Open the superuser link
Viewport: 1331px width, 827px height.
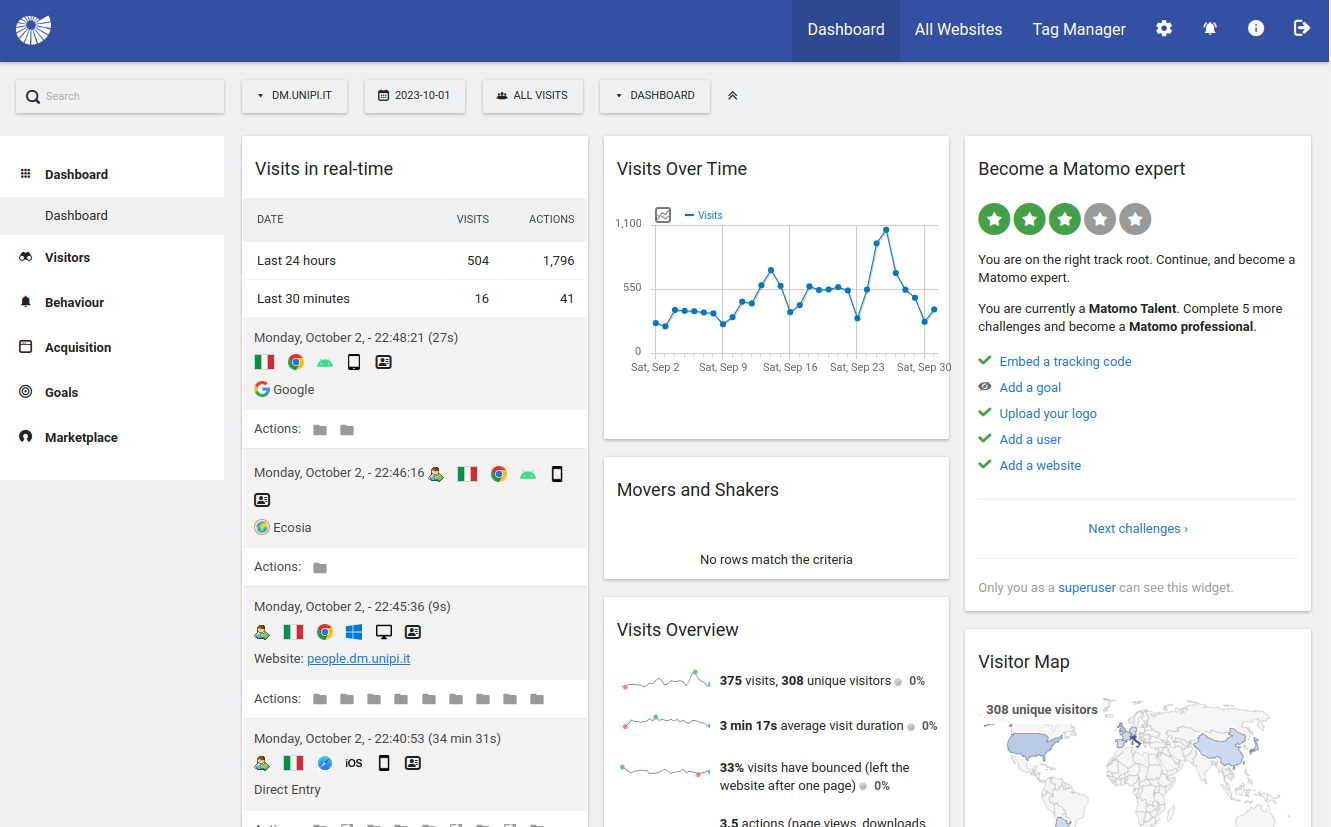tap(1087, 587)
